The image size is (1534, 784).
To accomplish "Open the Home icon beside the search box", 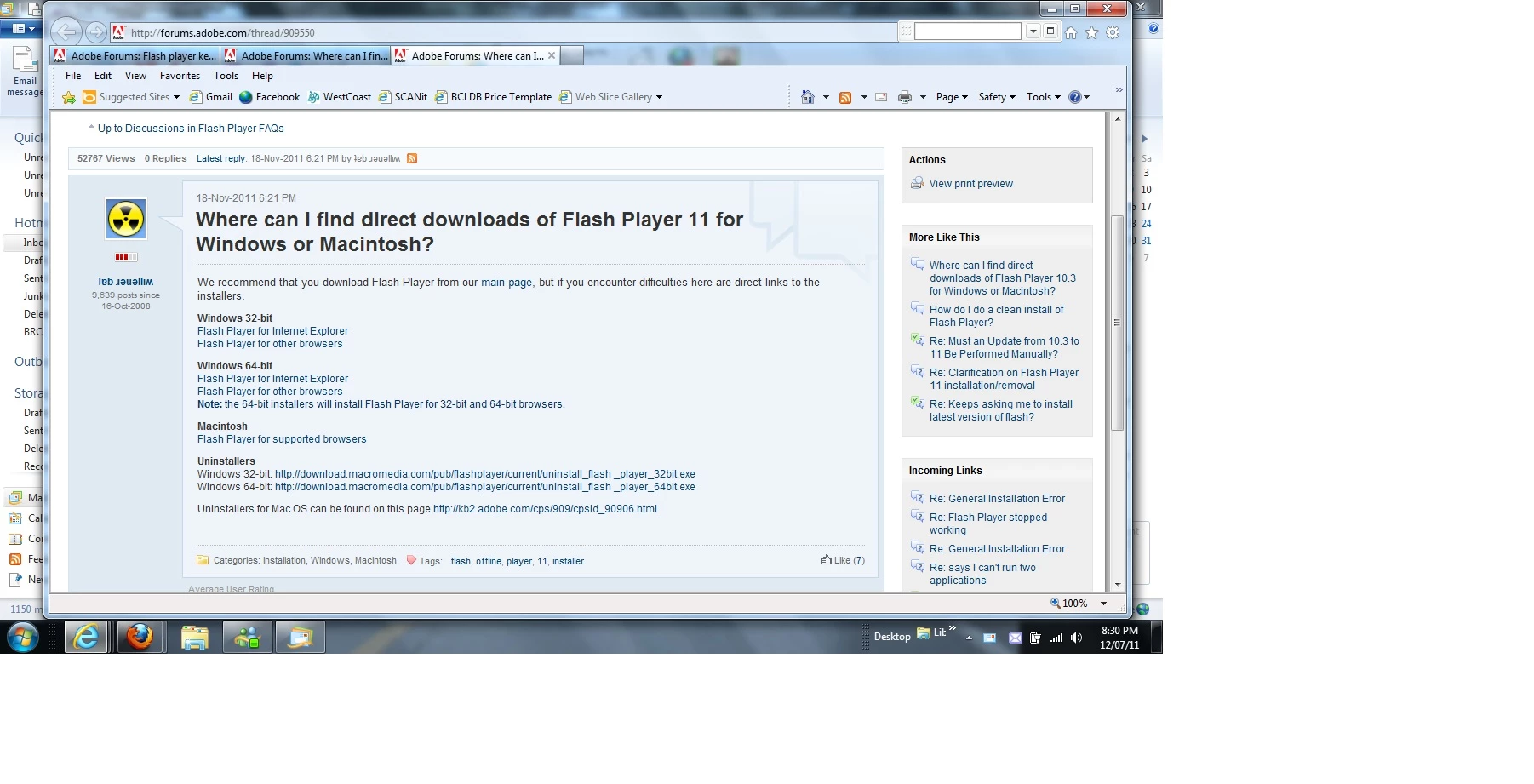I will [x=1071, y=32].
